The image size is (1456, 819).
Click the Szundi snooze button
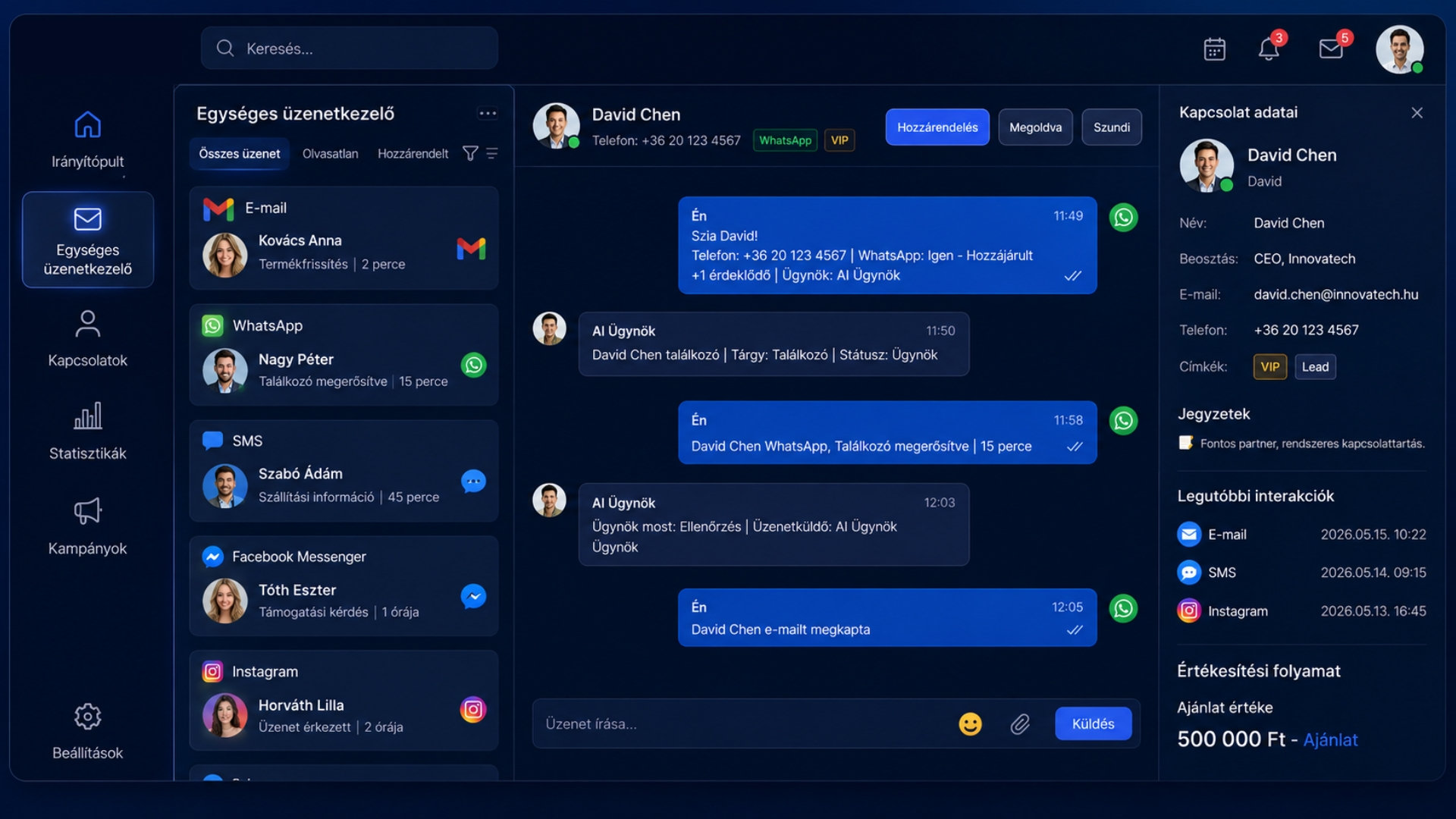click(1112, 127)
